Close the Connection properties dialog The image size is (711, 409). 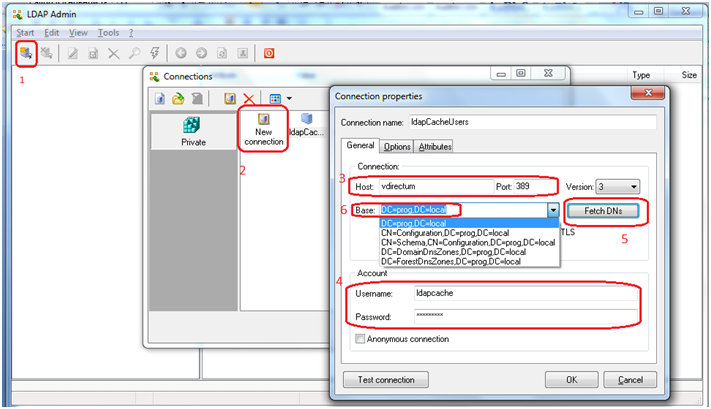(x=648, y=93)
